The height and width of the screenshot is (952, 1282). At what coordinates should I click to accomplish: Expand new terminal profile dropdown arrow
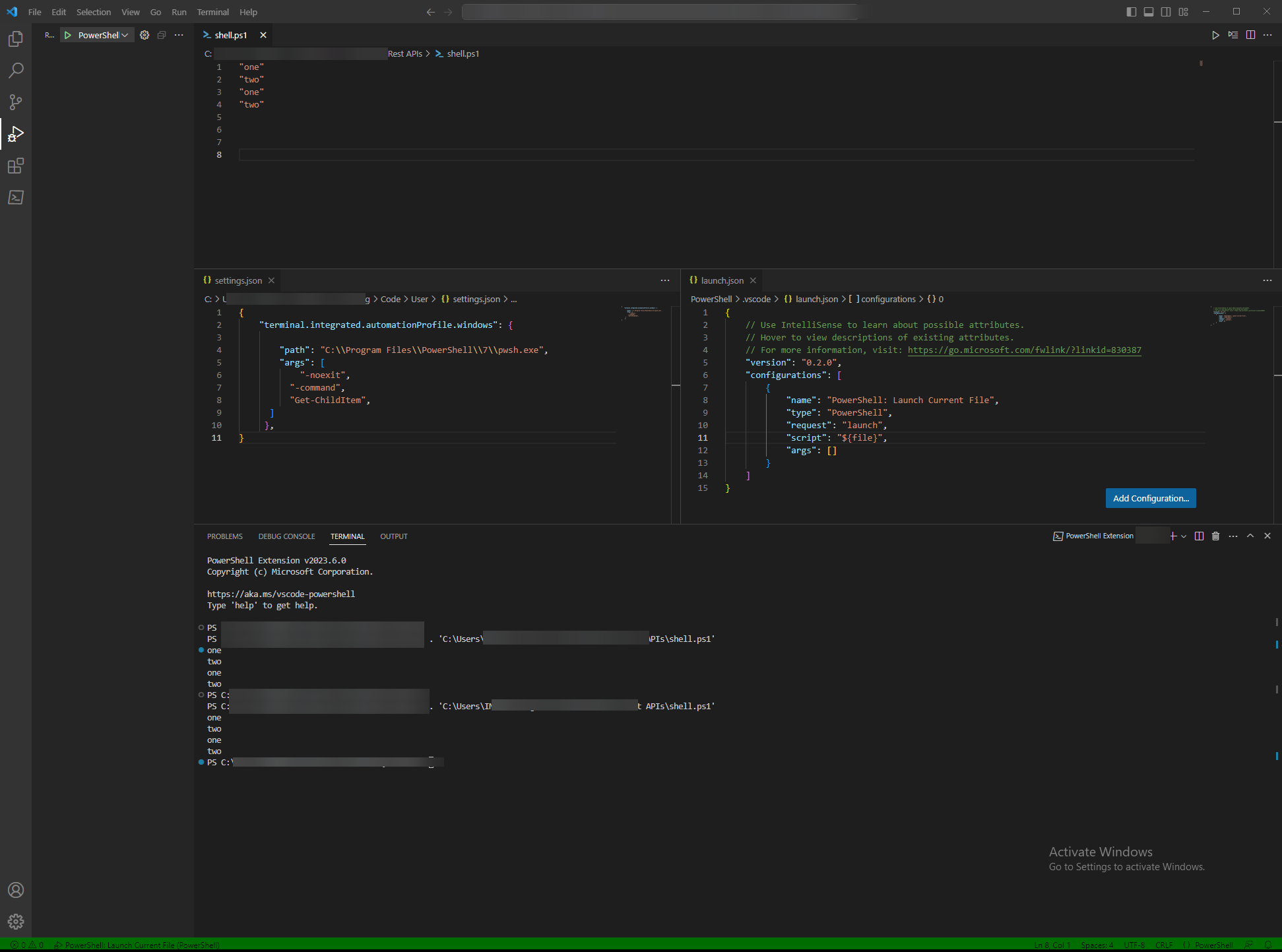(1184, 536)
